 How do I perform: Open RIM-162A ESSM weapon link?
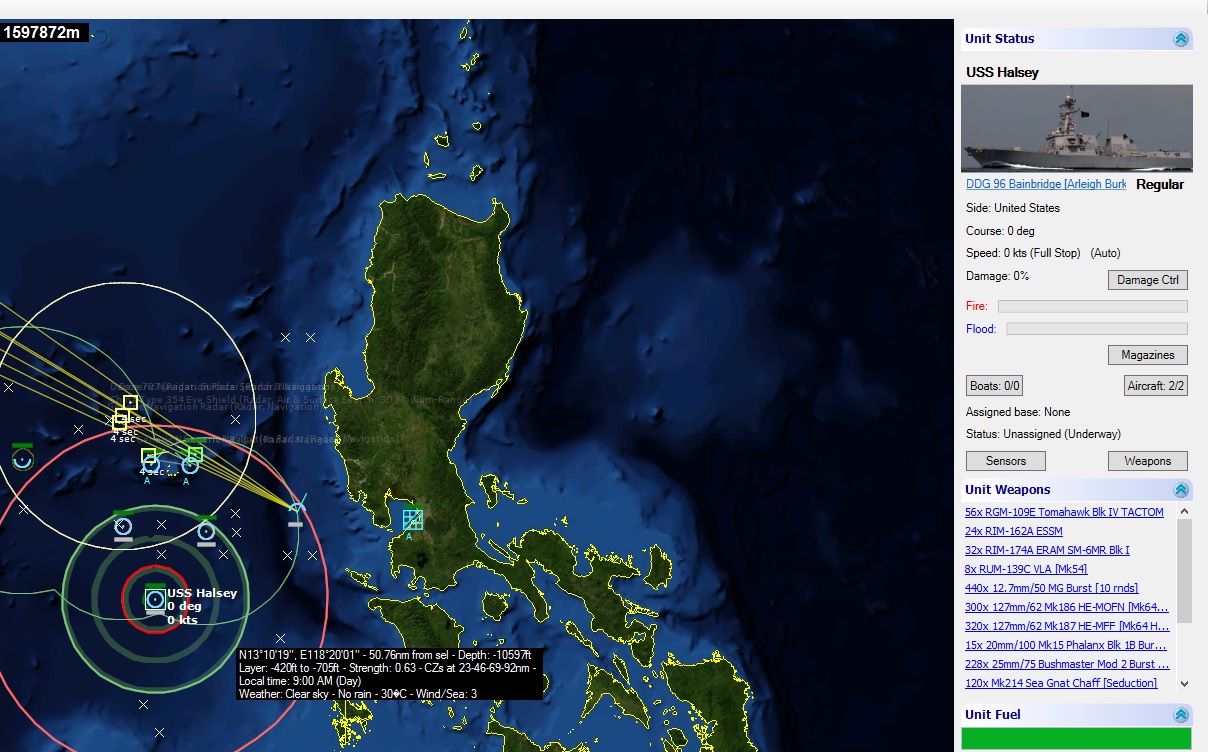click(x=1013, y=531)
